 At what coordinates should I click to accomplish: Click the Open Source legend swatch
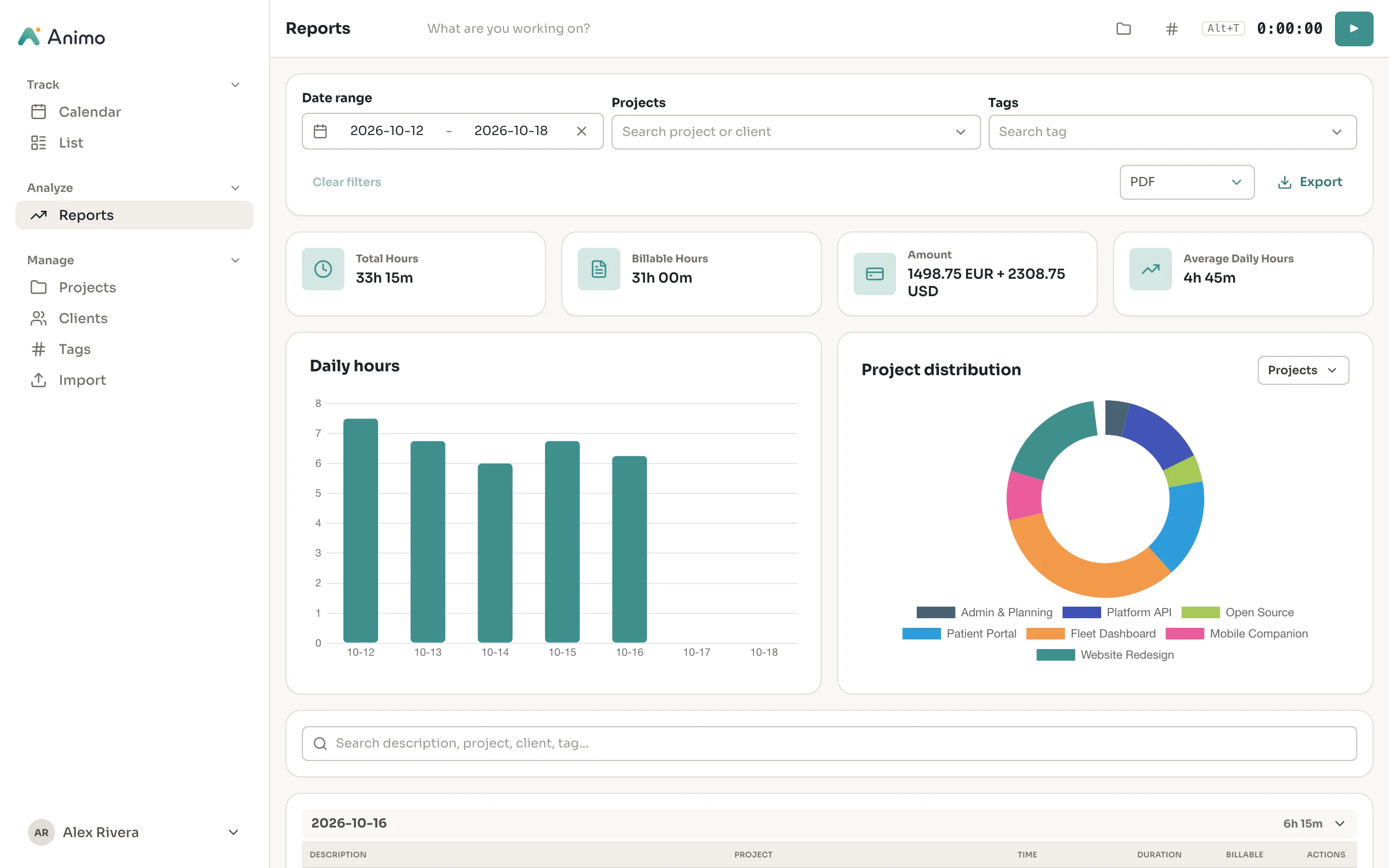pyautogui.click(x=1200, y=612)
